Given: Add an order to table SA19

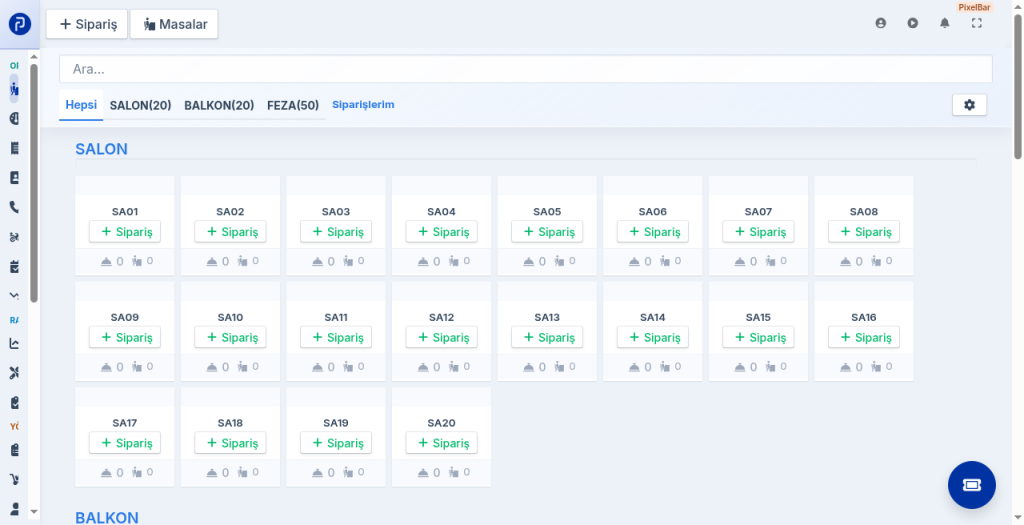Looking at the screenshot, I should tap(336, 443).
